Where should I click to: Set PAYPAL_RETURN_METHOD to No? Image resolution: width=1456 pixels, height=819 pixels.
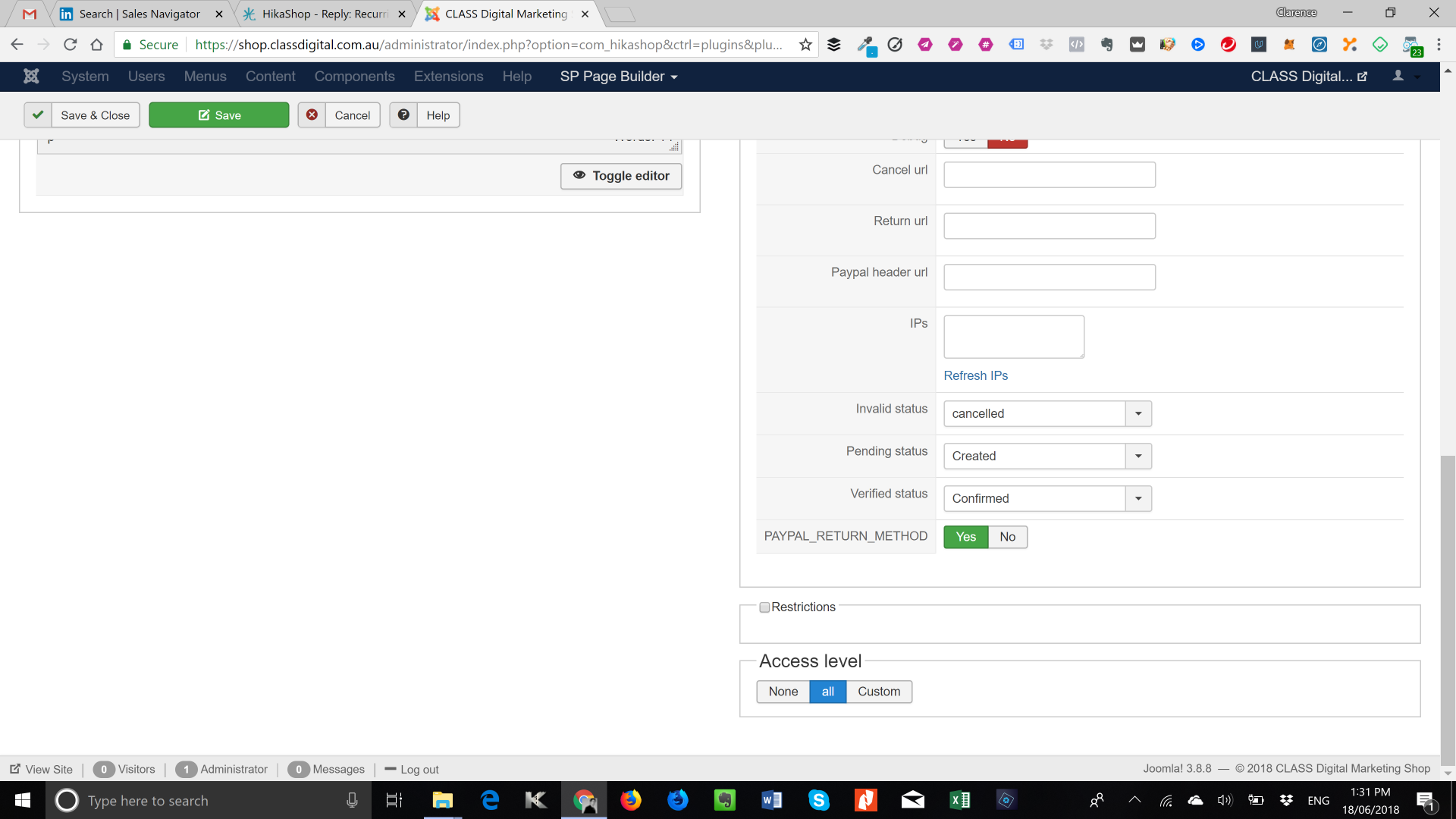pos(1007,537)
